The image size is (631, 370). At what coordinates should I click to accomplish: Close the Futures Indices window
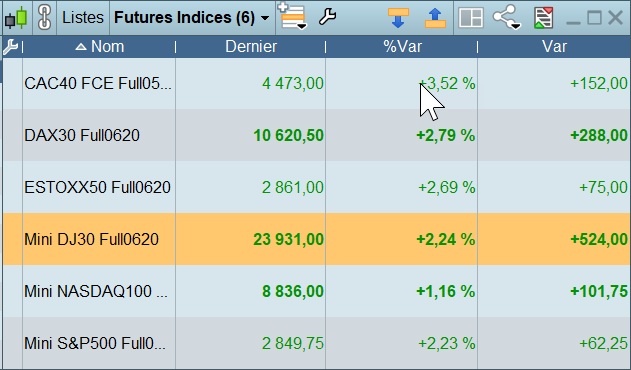click(615, 18)
